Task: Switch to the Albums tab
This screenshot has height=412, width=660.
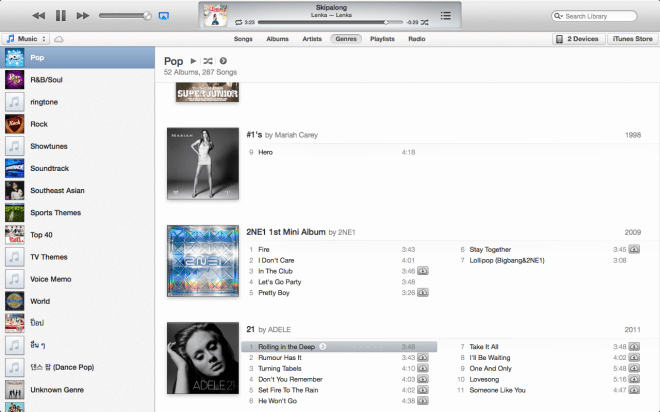Action: point(277,39)
